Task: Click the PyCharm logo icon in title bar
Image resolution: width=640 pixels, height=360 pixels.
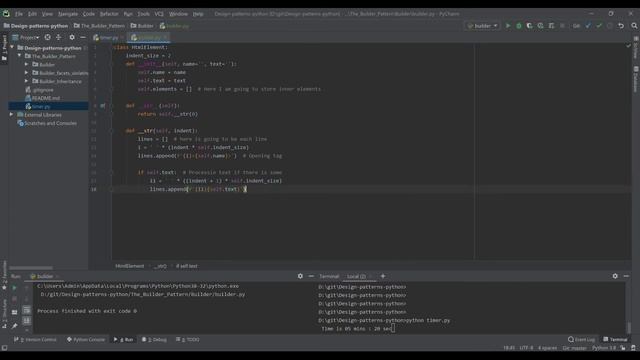Action: (x=6, y=13)
